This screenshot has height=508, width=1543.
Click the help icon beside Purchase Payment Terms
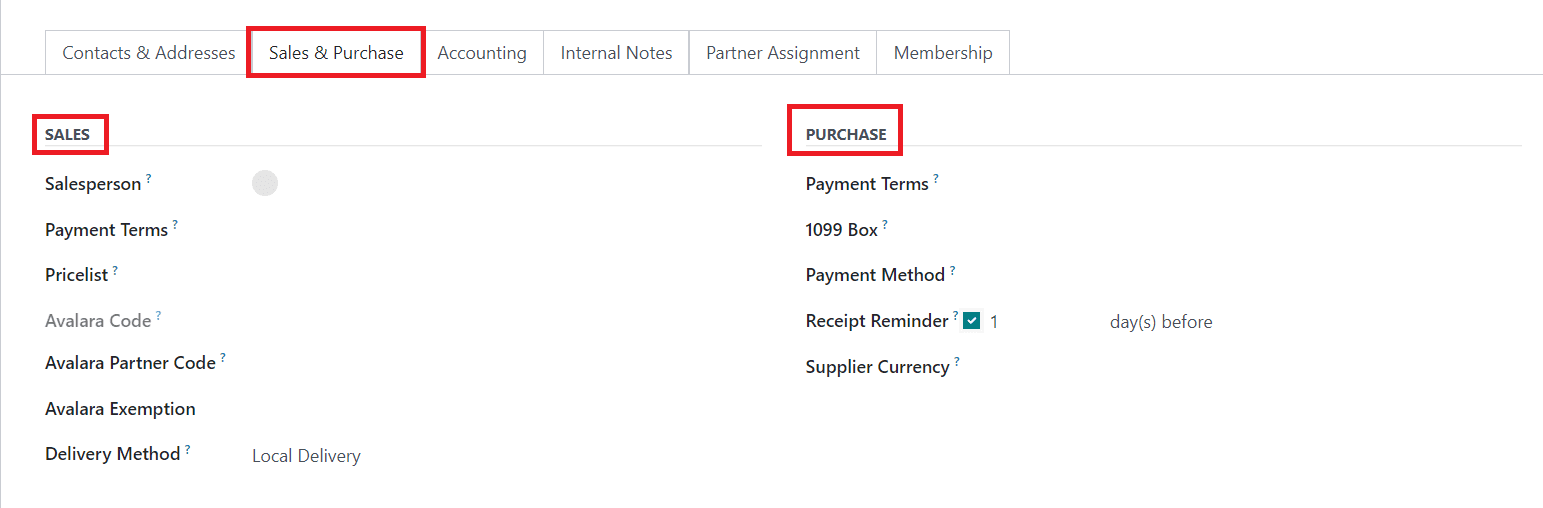pos(936,179)
